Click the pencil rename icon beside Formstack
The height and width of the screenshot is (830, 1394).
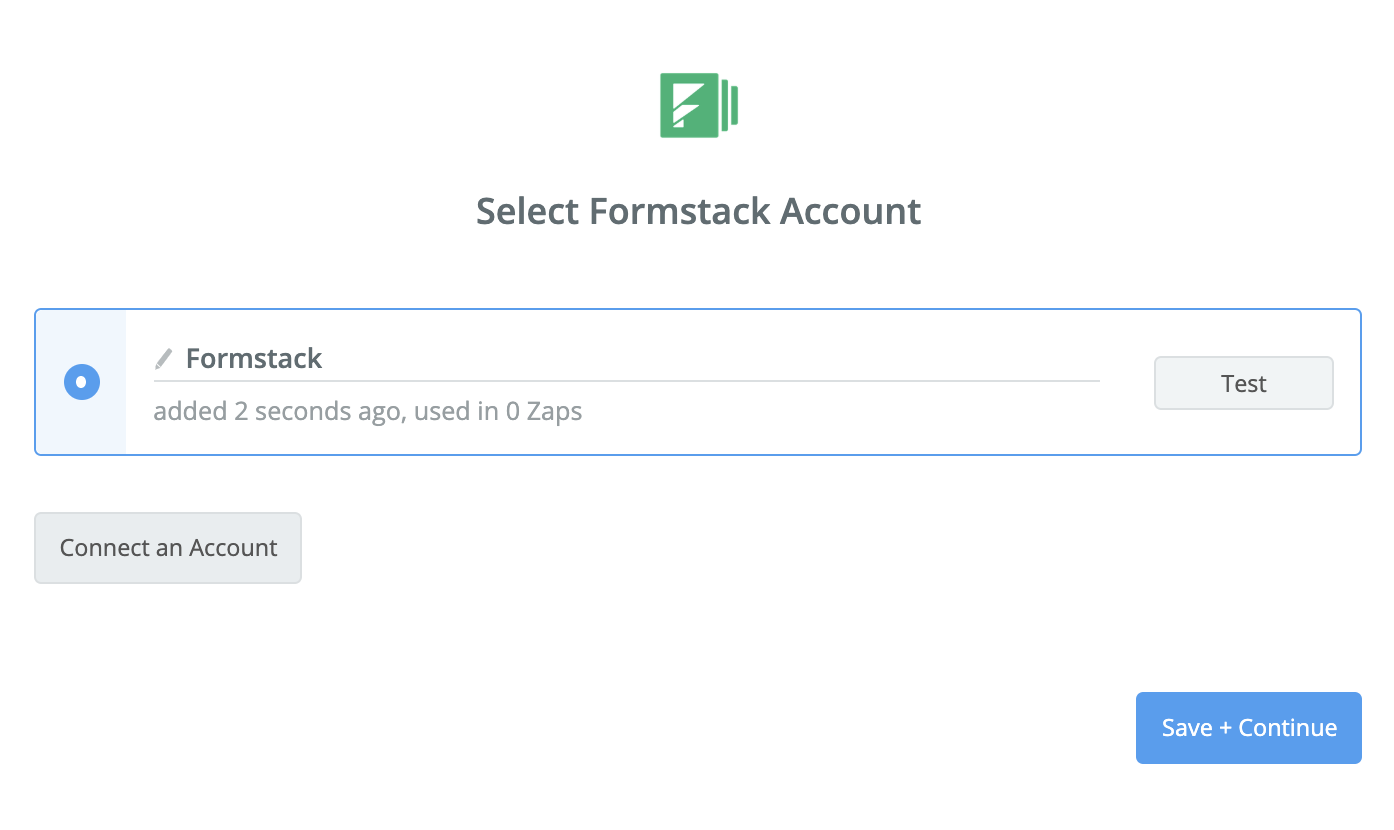[164, 359]
